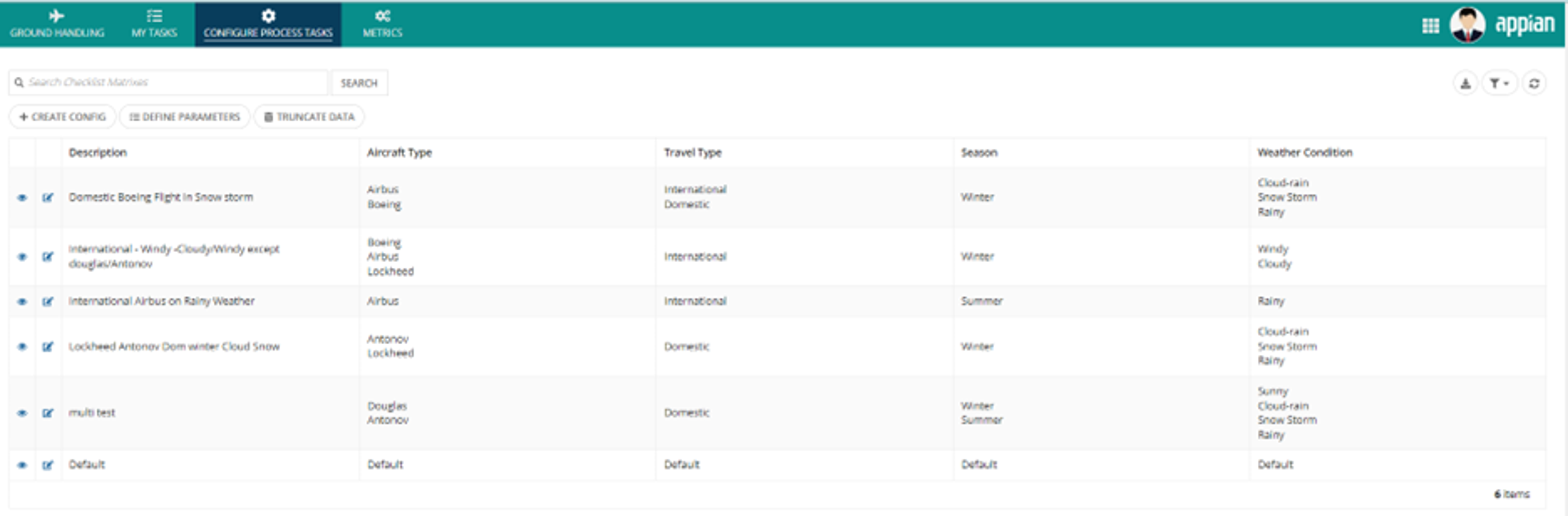
Task: Open the Ground Handling tab
Action: (57, 24)
